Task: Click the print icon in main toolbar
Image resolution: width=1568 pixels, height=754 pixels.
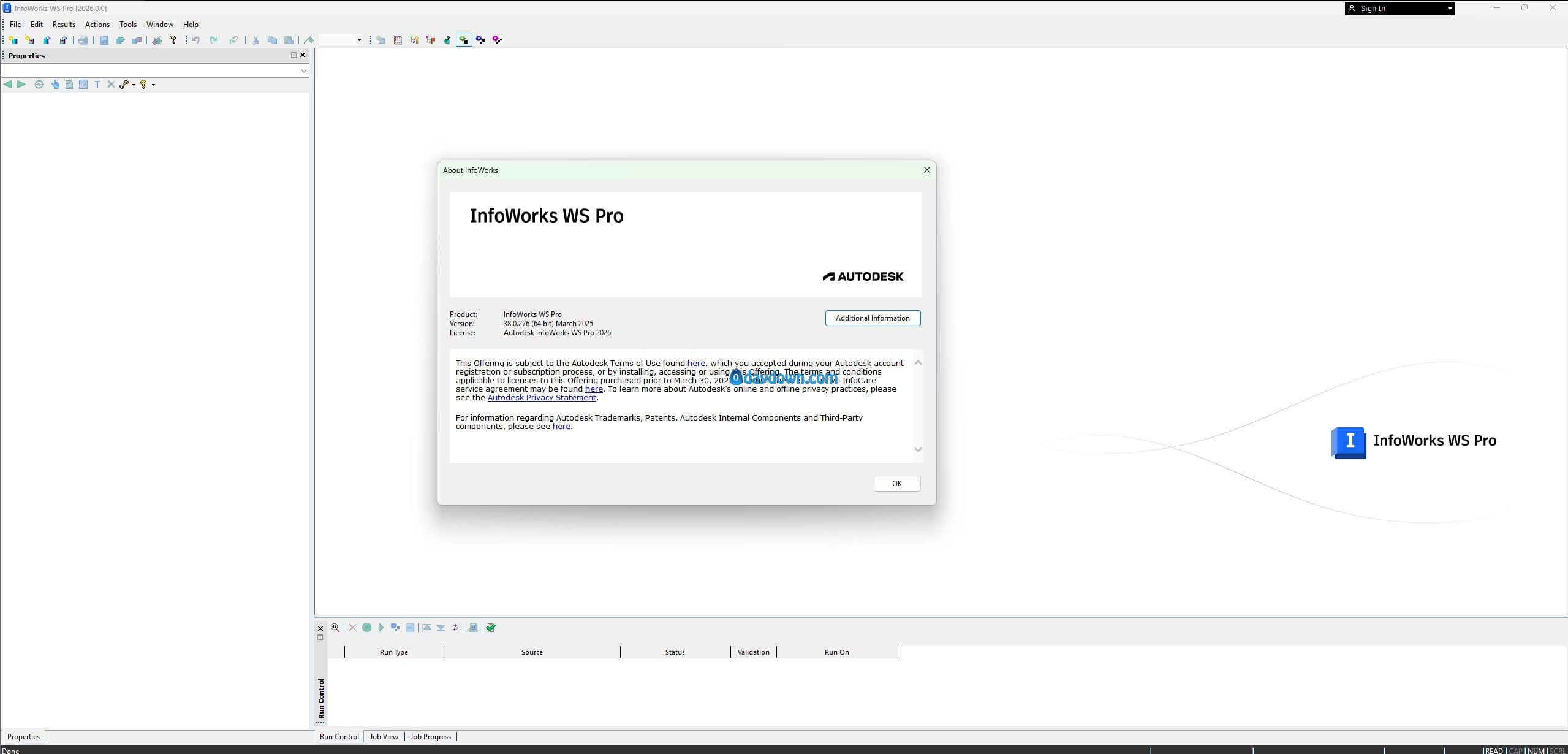Action: [x=83, y=40]
